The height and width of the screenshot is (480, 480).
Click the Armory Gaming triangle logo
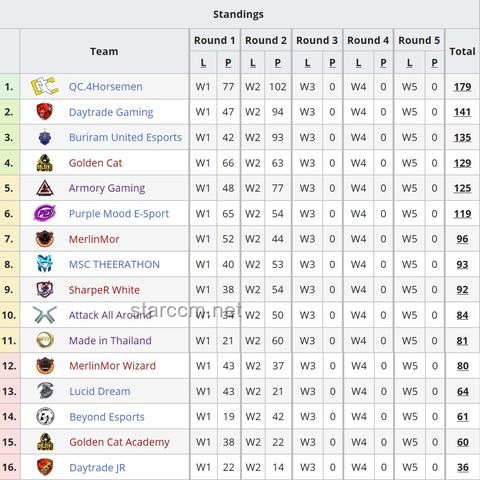pyautogui.click(x=45, y=188)
